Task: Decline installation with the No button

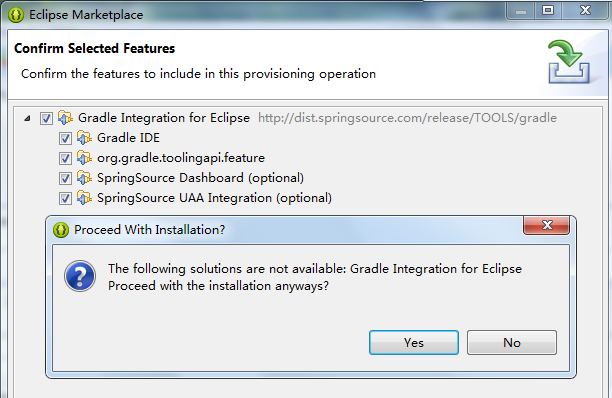Action: coord(512,343)
